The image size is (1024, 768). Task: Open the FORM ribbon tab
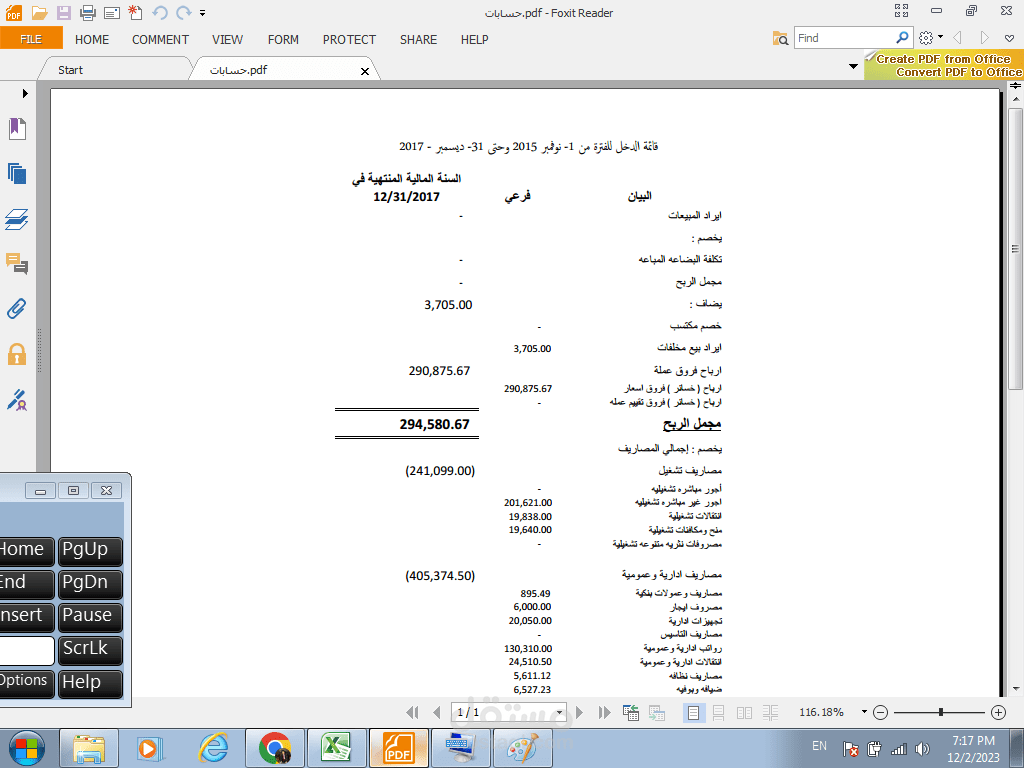coord(283,40)
